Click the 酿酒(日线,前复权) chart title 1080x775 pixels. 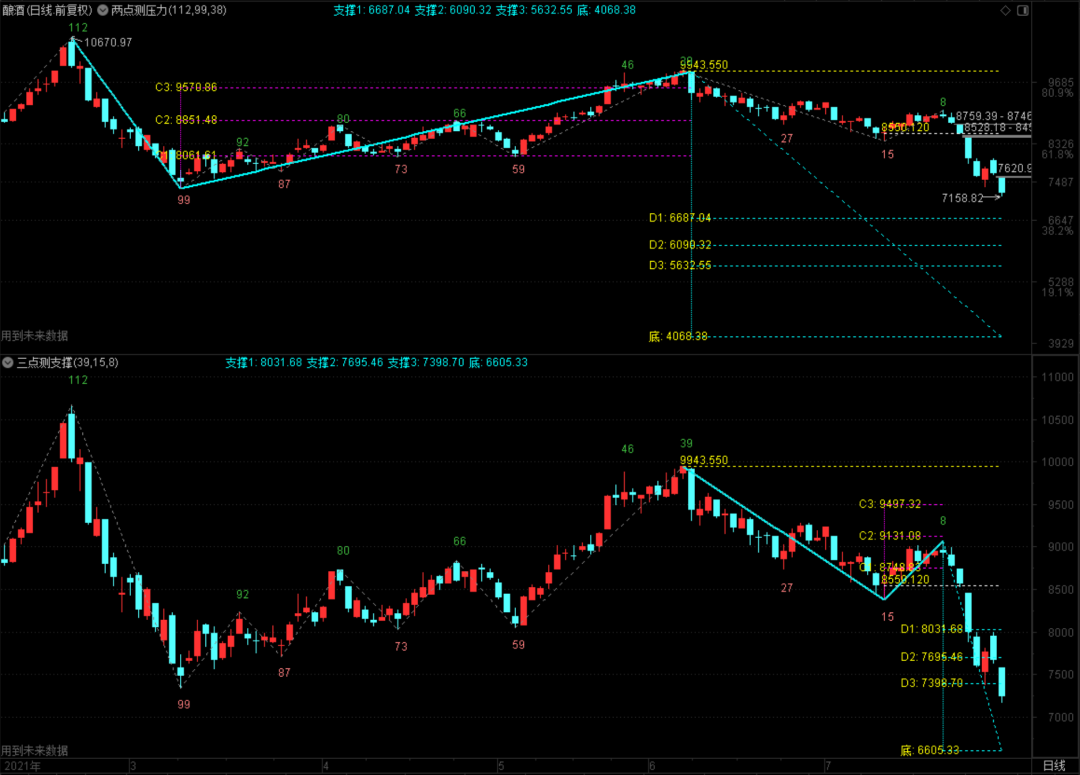pyautogui.click(x=47, y=10)
